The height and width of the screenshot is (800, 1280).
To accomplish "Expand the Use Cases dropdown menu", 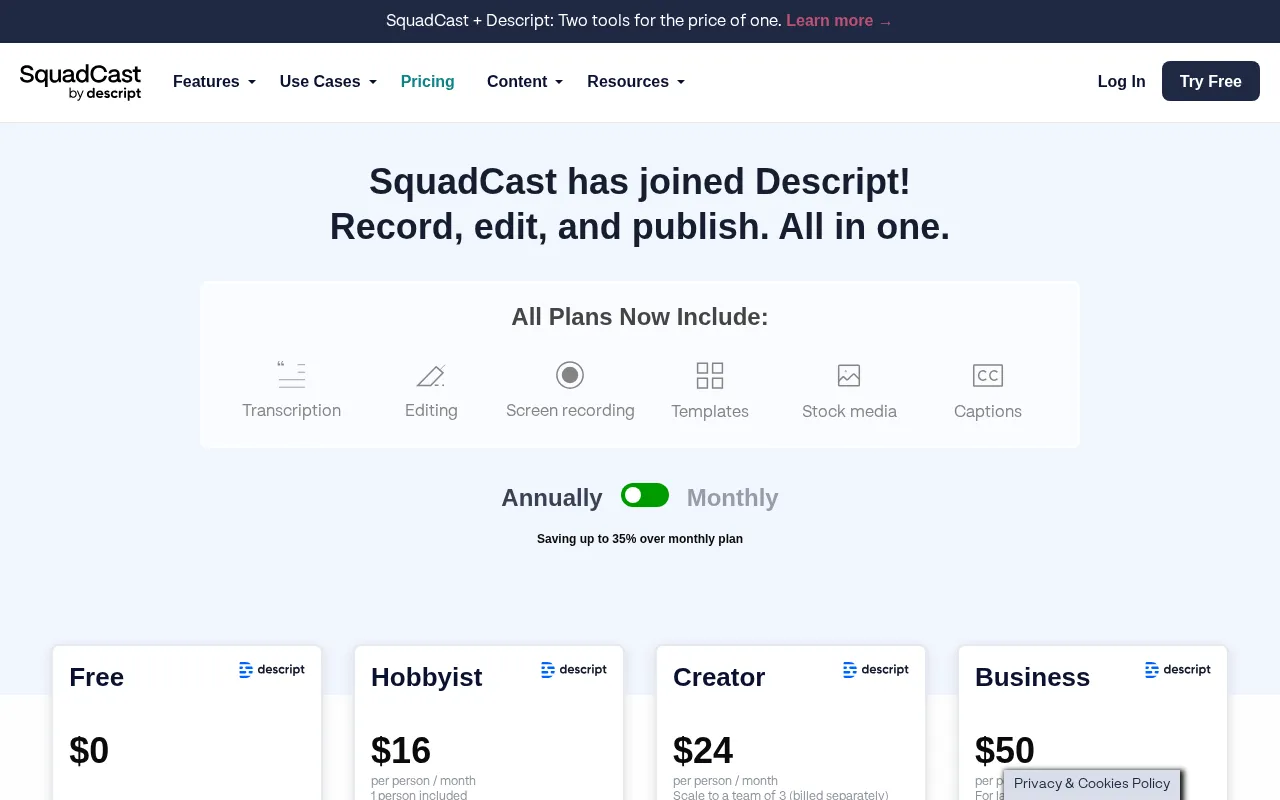I will (x=328, y=82).
